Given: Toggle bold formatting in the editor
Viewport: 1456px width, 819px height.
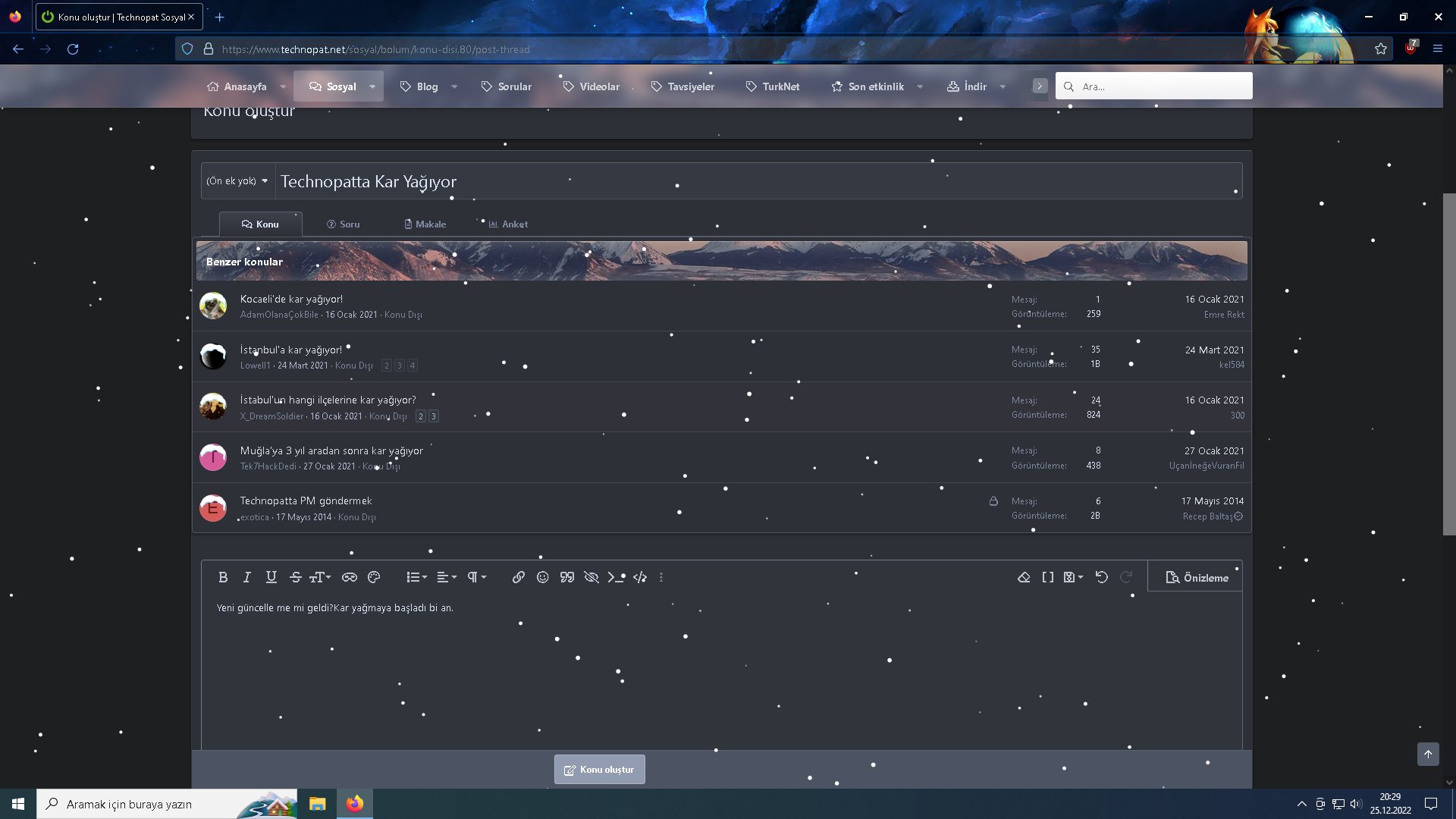Looking at the screenshot, I should click(x=223, y=577).
